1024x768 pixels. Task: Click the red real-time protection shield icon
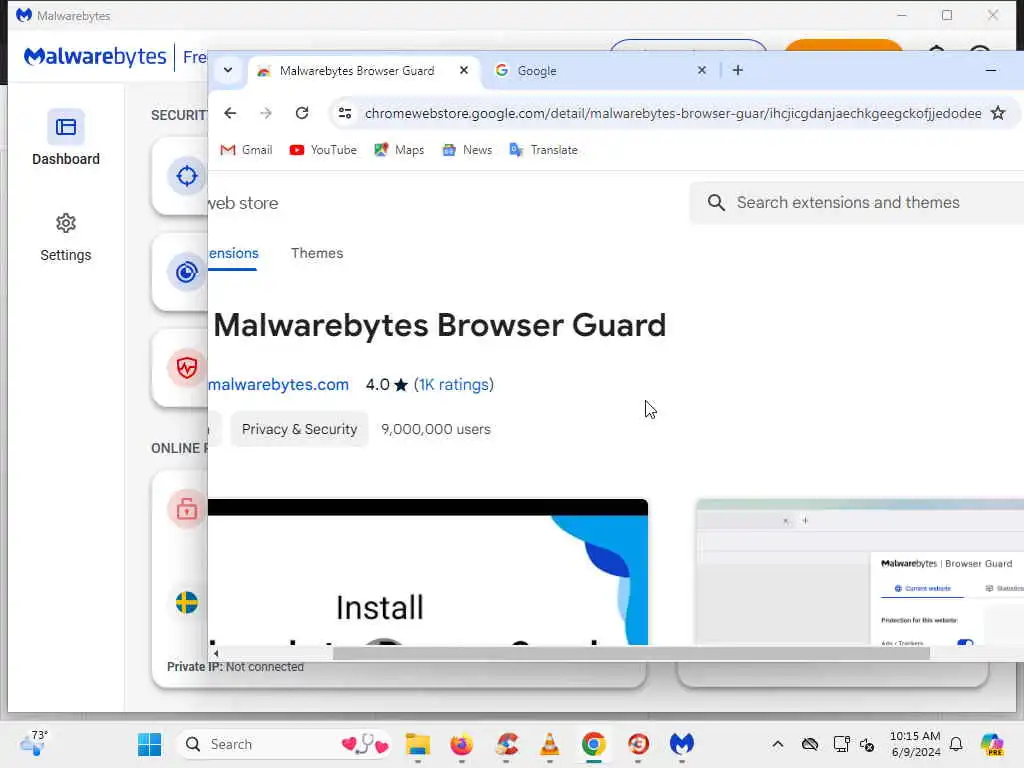point(186,368)
